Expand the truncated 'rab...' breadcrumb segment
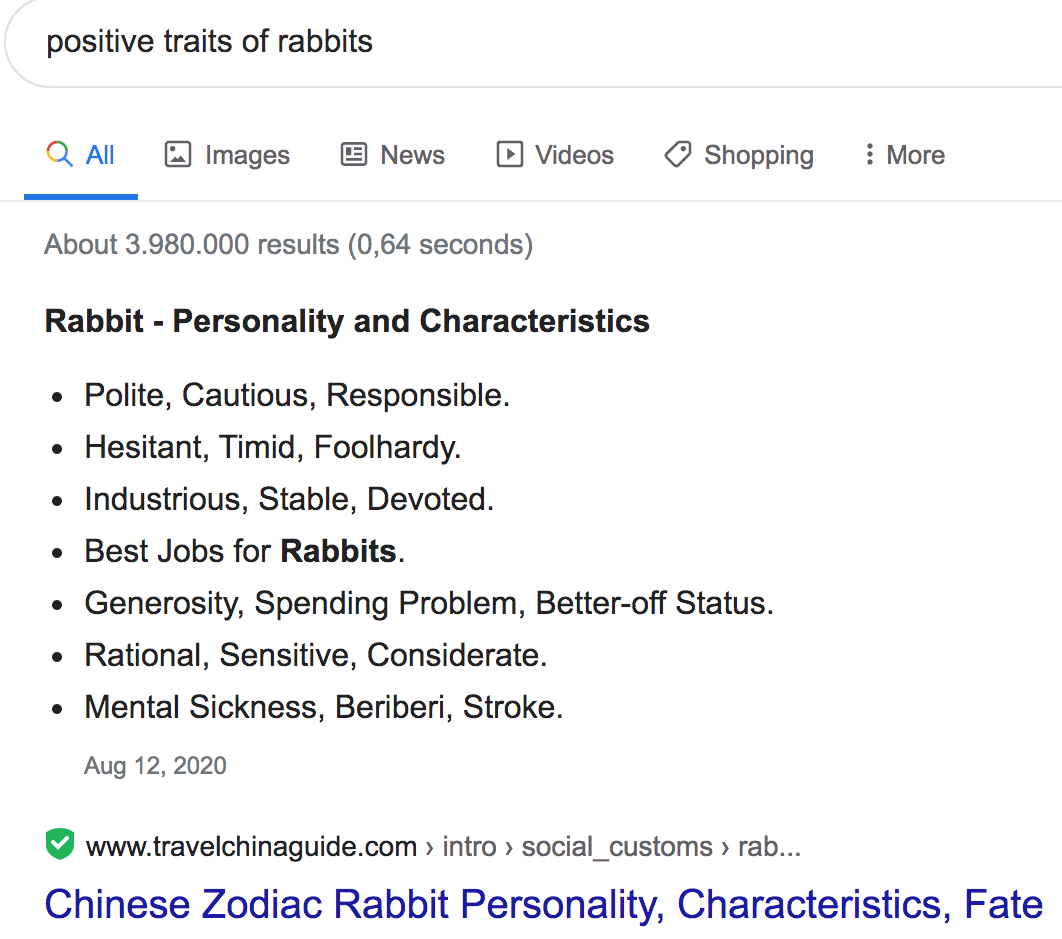The height and width of the screenshot is (939, 1062). click(x=770, y=846)
